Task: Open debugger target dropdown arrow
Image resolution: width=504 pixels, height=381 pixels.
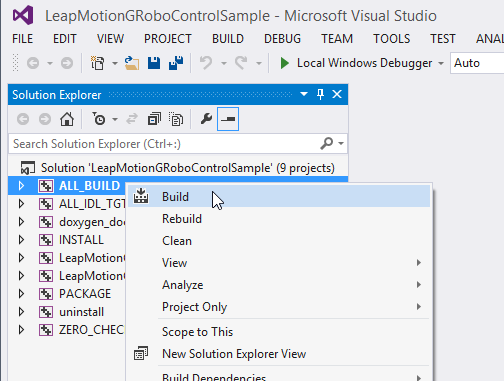Action: 441,63
